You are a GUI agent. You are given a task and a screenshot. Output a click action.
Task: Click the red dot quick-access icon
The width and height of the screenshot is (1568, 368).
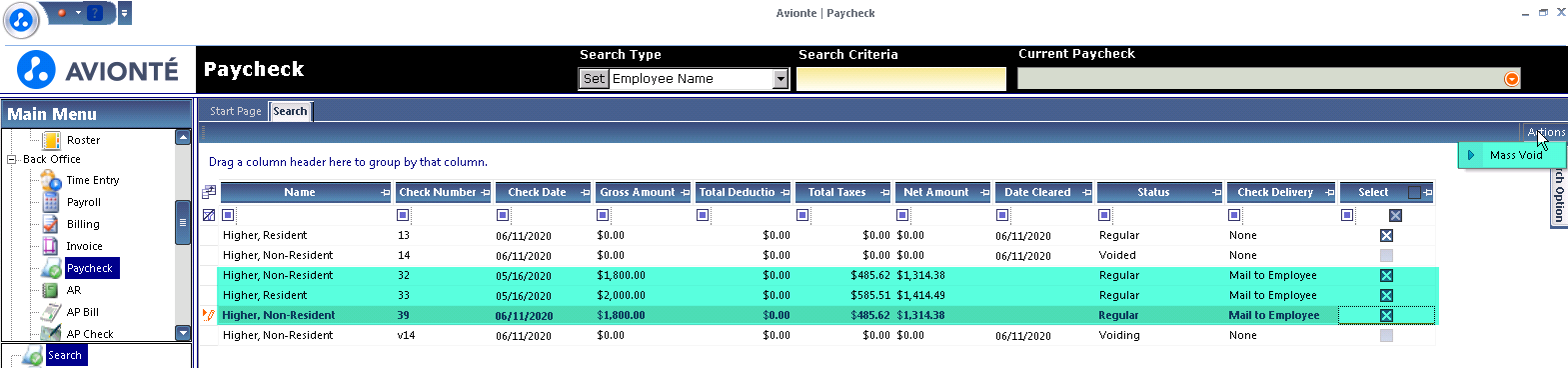click(x=62, y=13)
